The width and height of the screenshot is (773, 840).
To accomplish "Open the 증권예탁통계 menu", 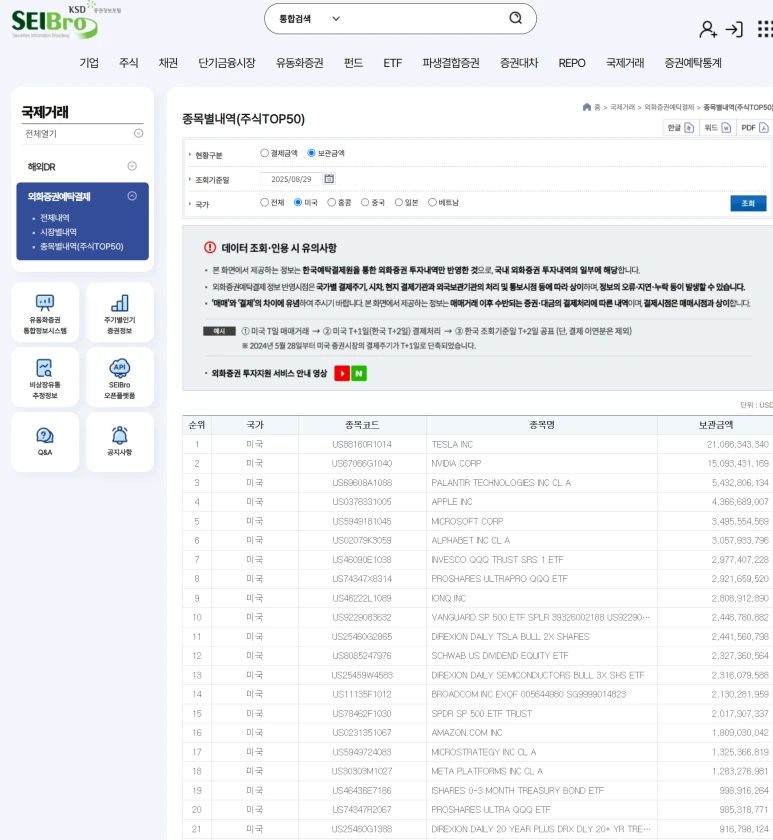I will [x=693, y=63].
